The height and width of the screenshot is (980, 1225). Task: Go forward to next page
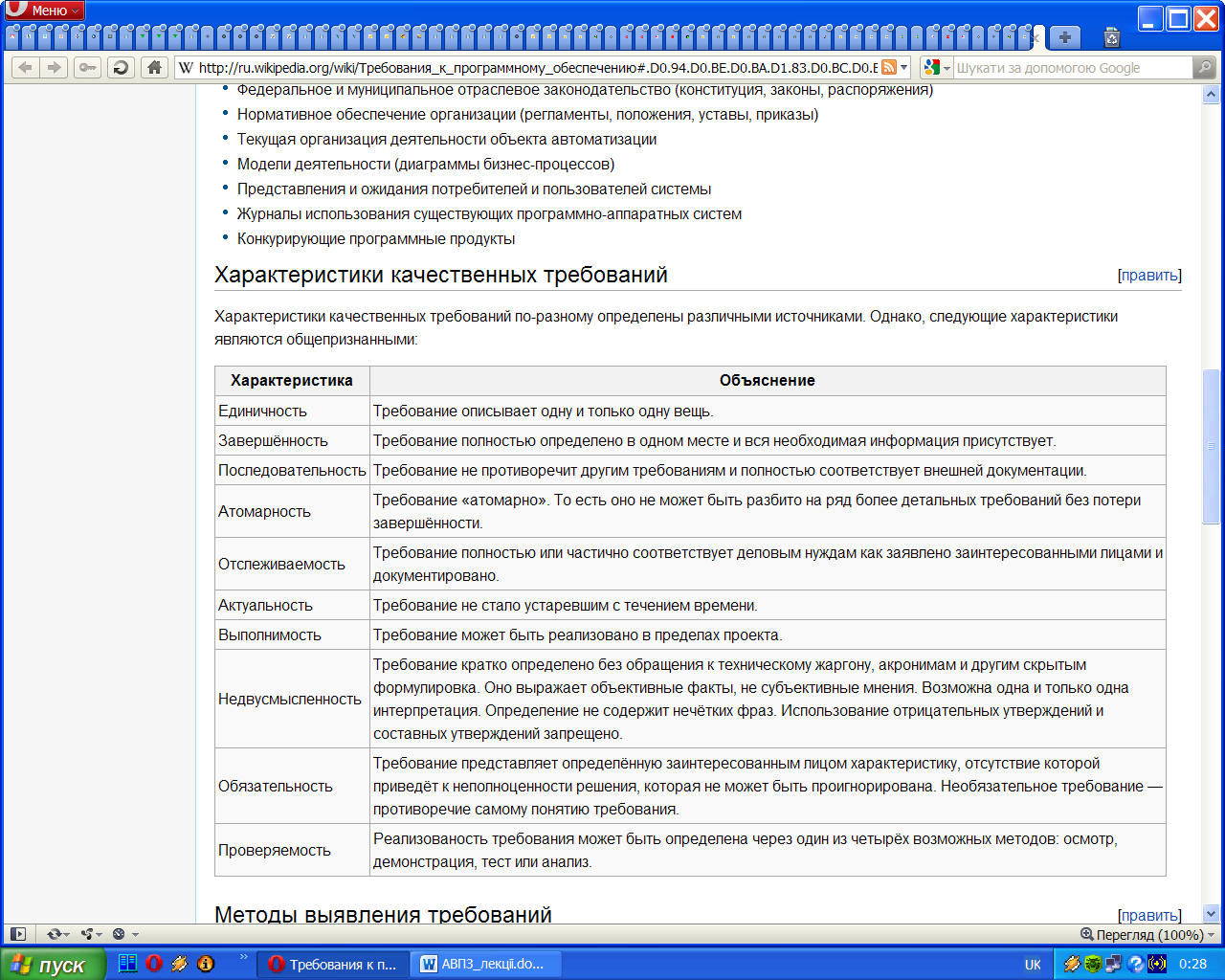click(54, 67)
